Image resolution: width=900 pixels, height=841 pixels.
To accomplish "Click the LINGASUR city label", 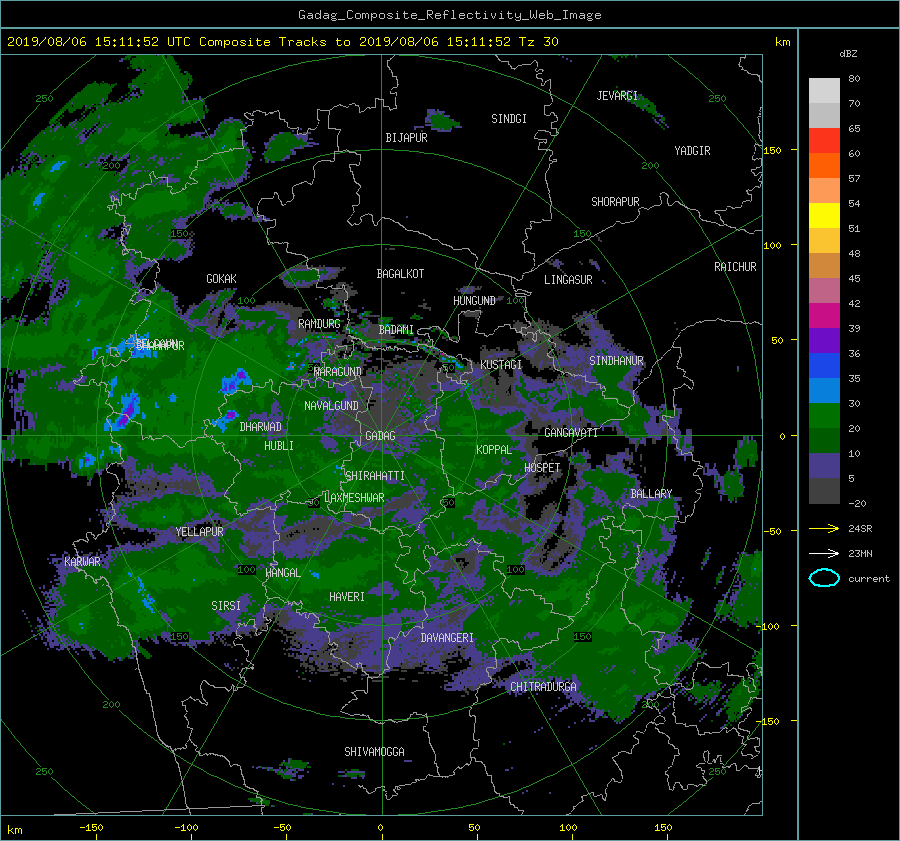I will point(568,280).
